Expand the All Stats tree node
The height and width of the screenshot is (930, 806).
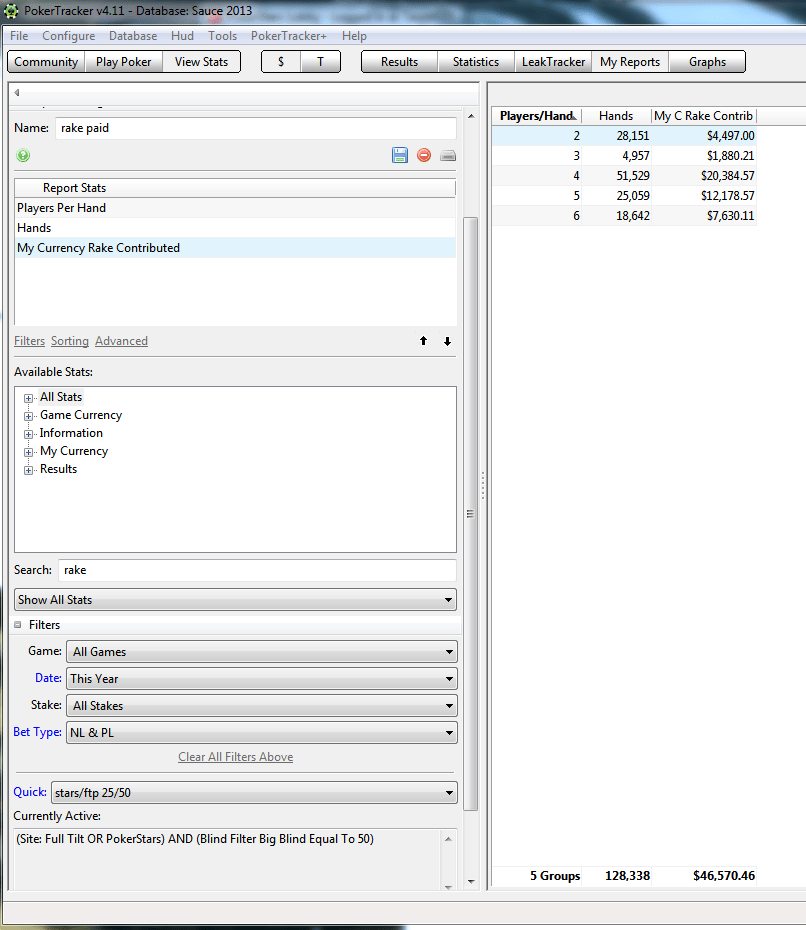28,398
